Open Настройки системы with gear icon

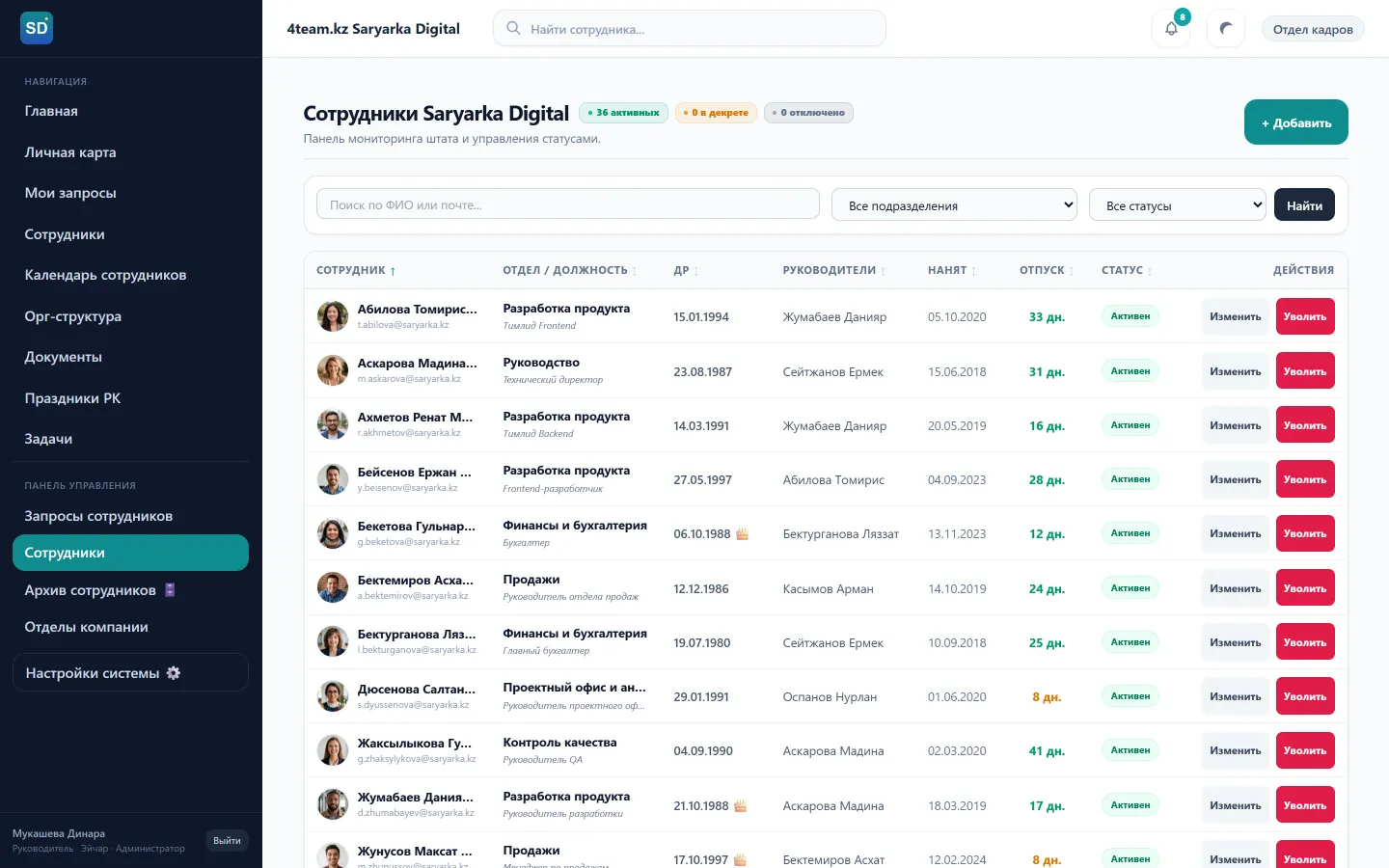130,672
